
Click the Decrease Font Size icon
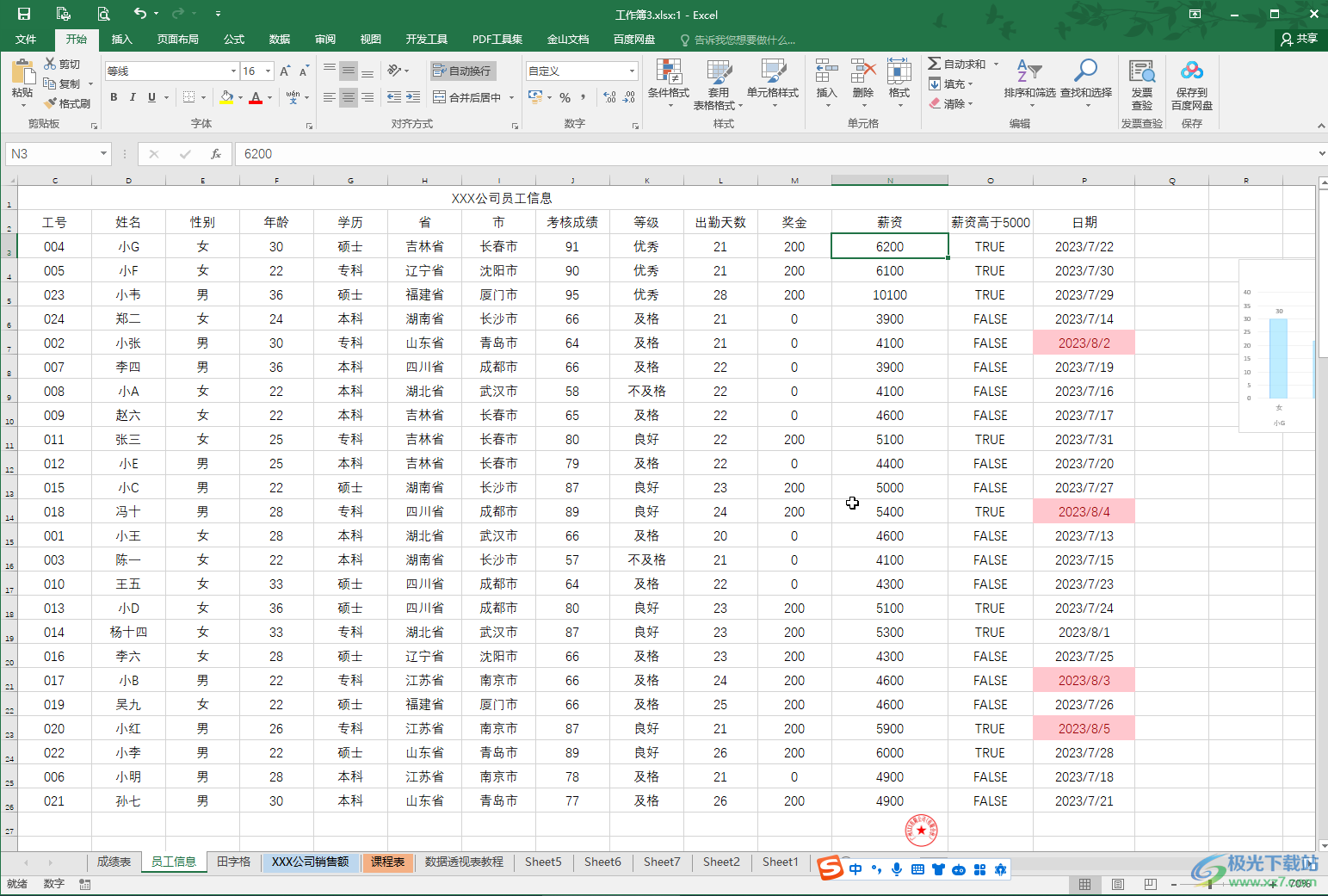click(304, 71)
